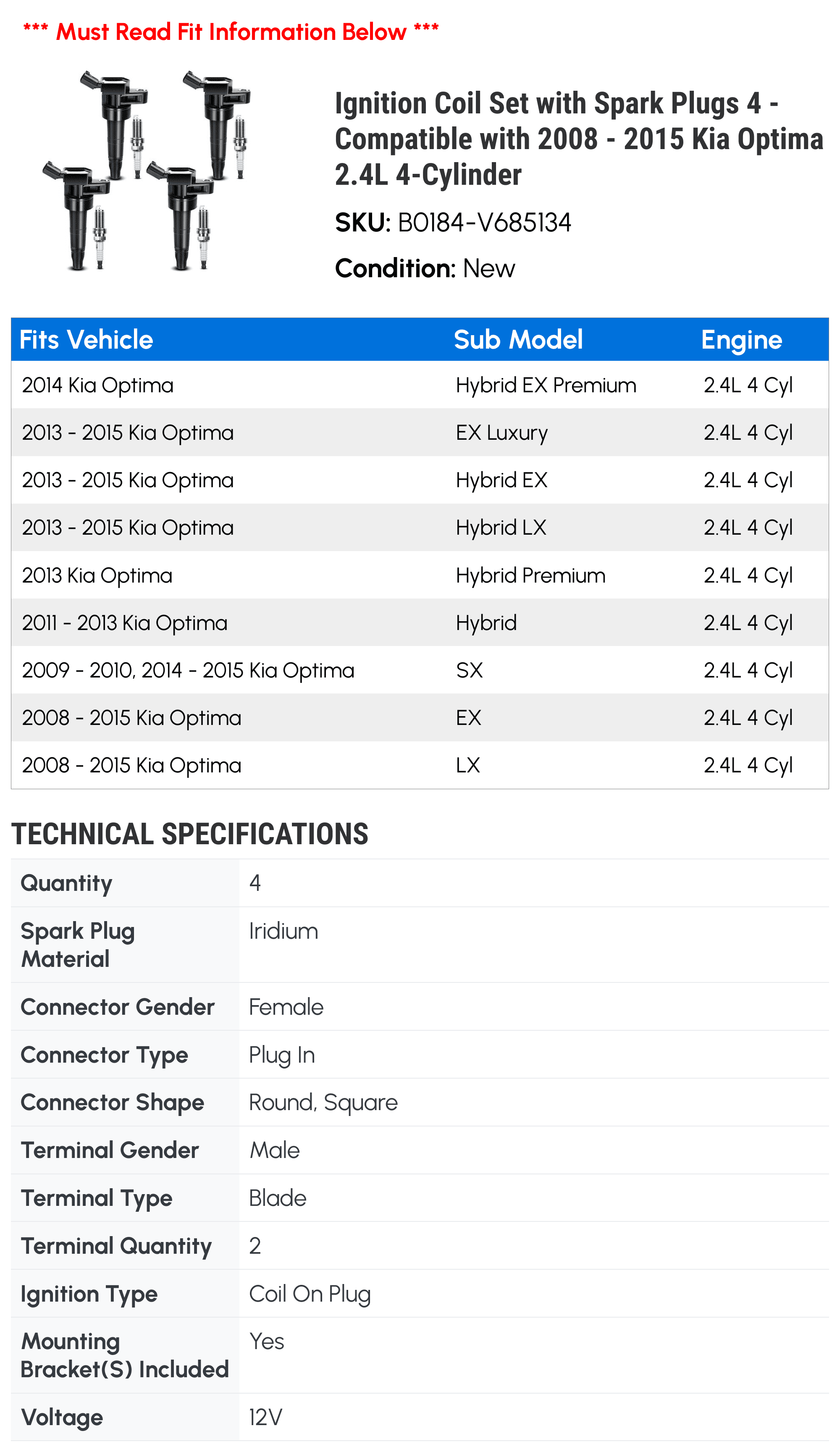This screenshot has height=1452, width=840.
Task: Click the Spark Plug Material Iridium value
Action: point(283,931)
